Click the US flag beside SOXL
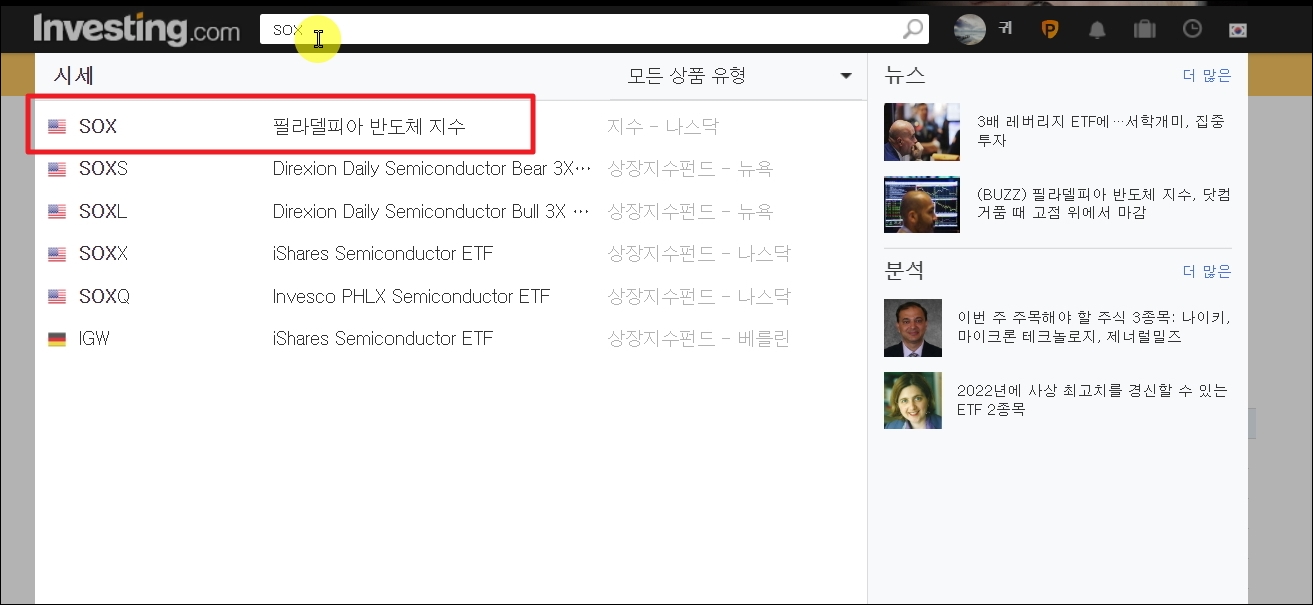1313x605 pixels. point(57,212)
